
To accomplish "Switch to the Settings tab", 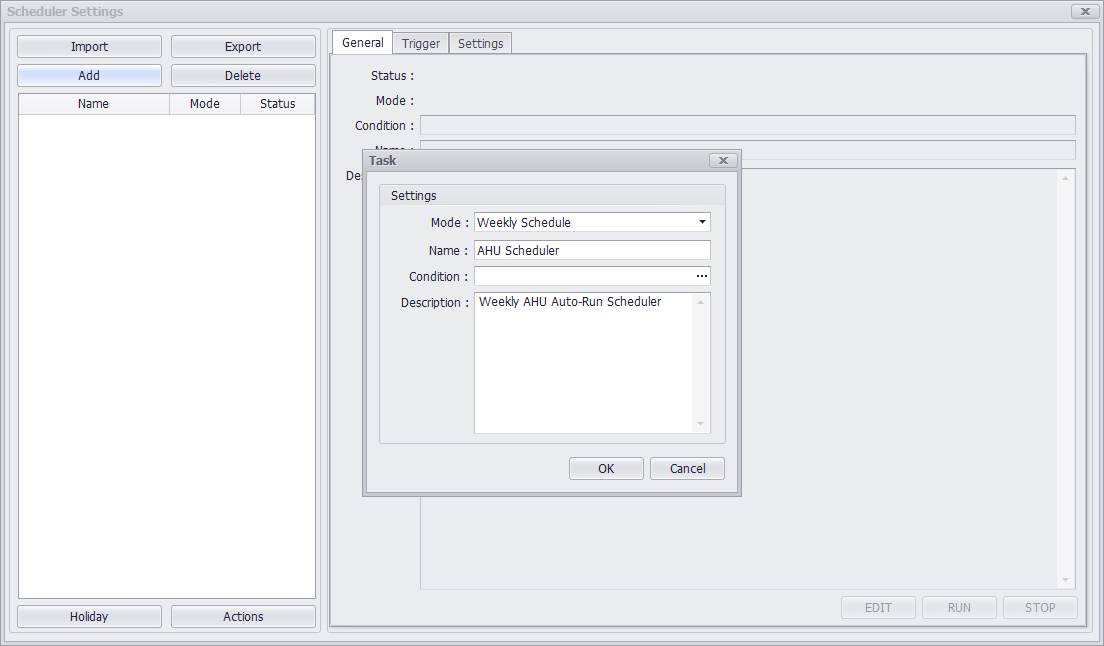I will [x=480, y=43].
